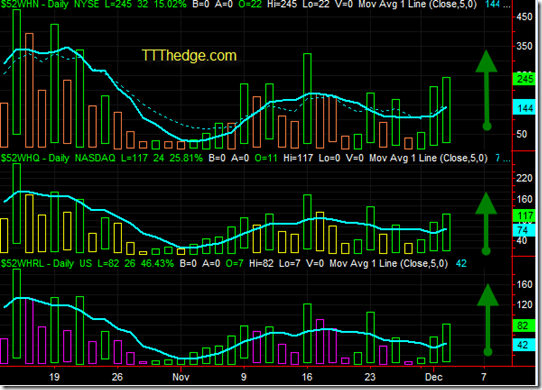Viewport: 542px width, 390px height.
Task: Click the Lo=22 value in top header
Action: tap(316, 4)
